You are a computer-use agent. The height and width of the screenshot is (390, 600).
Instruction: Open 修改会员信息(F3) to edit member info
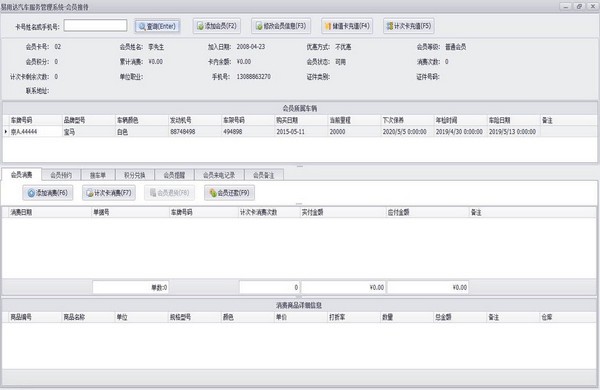281,26
